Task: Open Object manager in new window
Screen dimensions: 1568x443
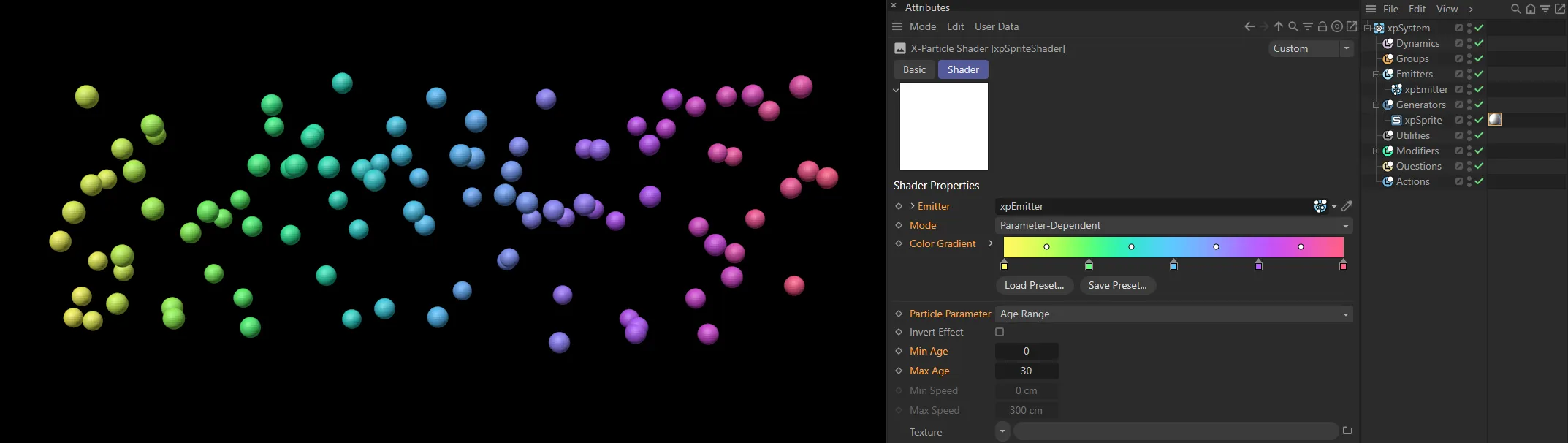Action: 1560,9
